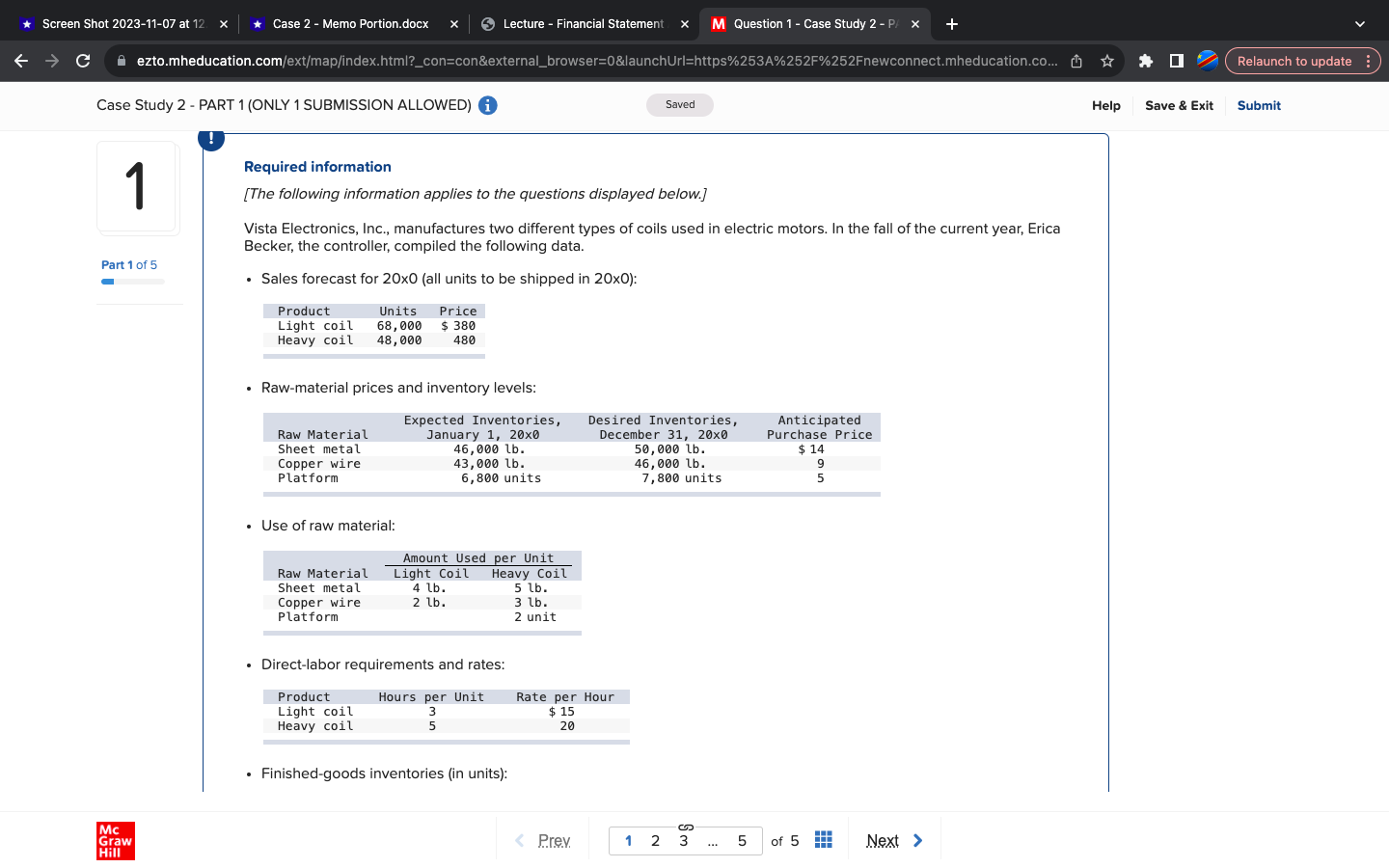1389x868 pixels.
Task: Jump to question 1 in pagination
Action: (x=628, y=841)
